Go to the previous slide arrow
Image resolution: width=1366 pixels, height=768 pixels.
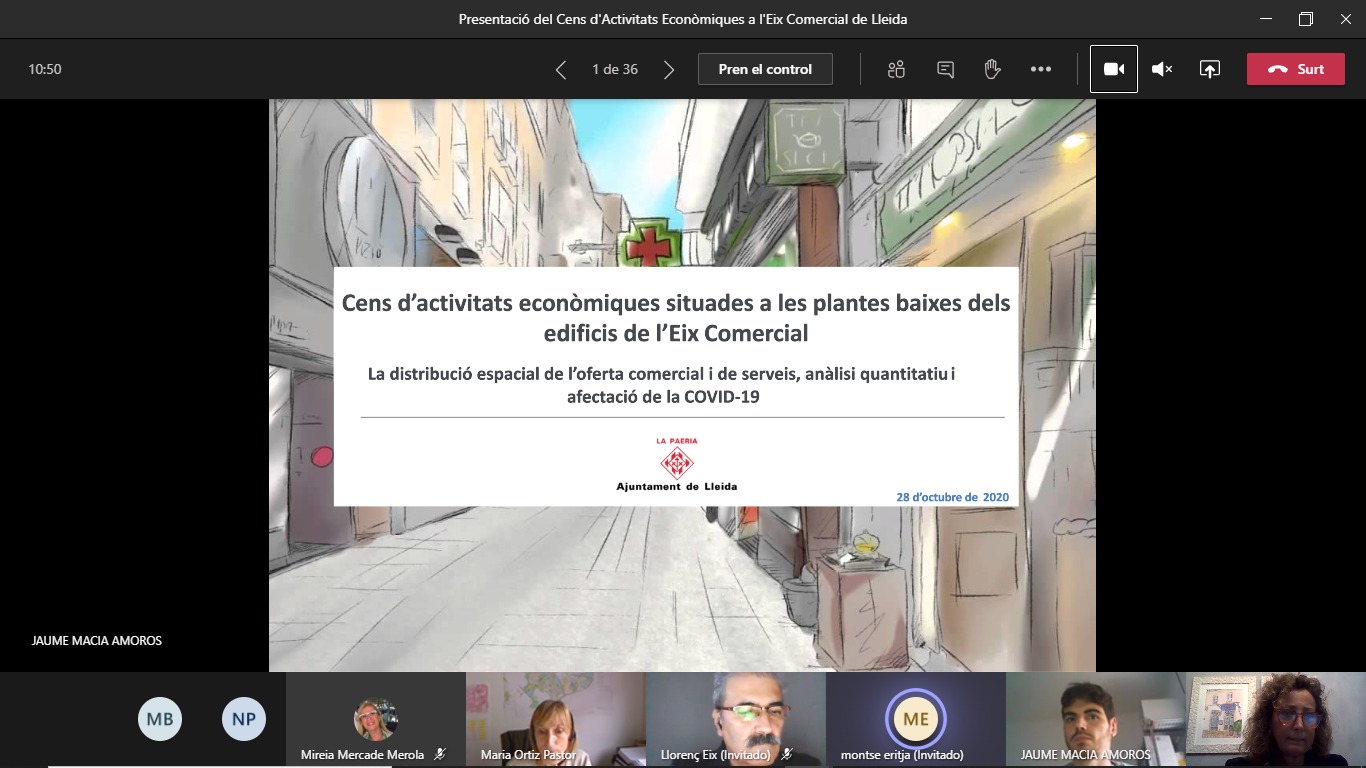[x=560, y=70]
